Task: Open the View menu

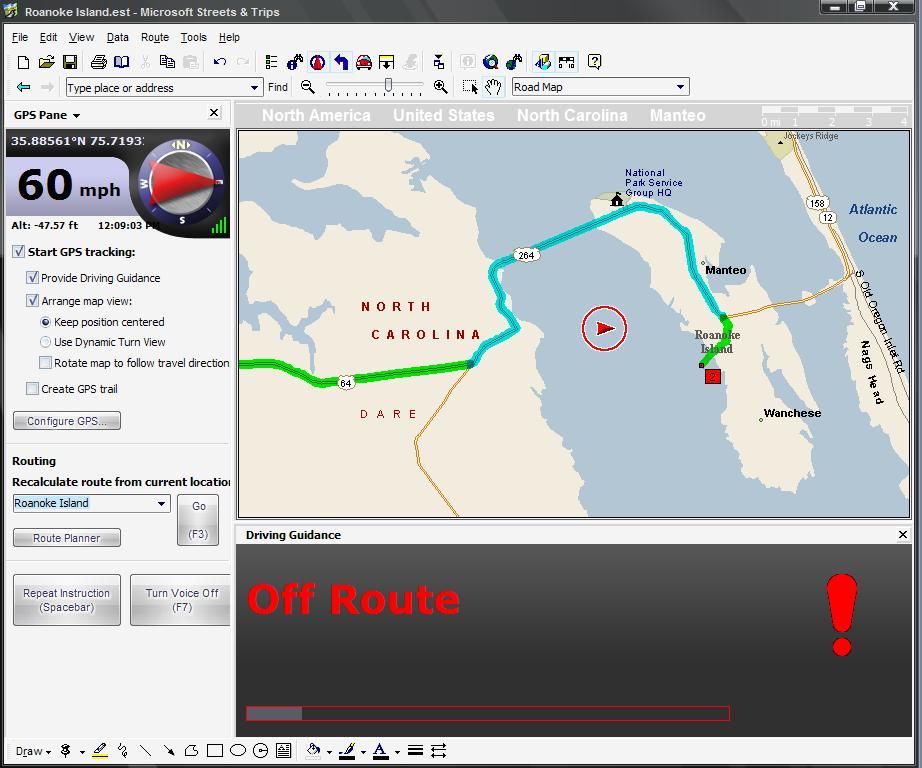Action: point(81,37)
